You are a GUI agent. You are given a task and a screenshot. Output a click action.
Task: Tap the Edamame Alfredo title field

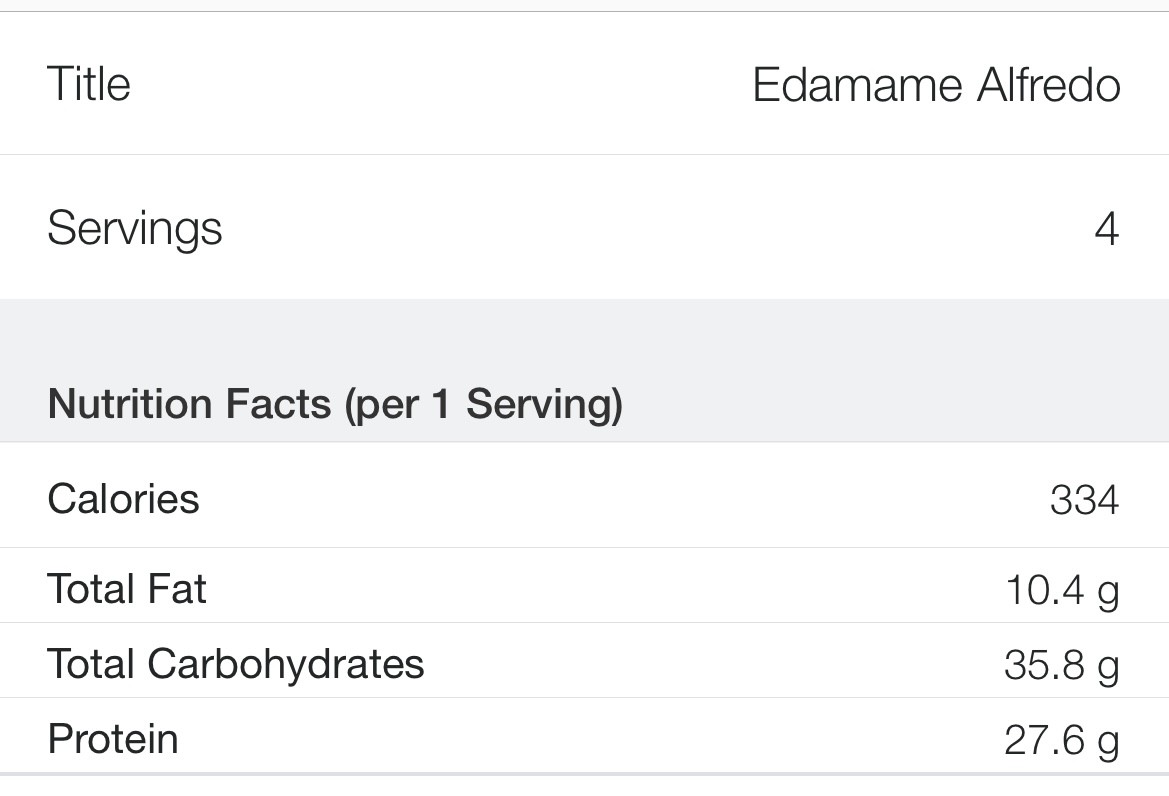(935, 85)
